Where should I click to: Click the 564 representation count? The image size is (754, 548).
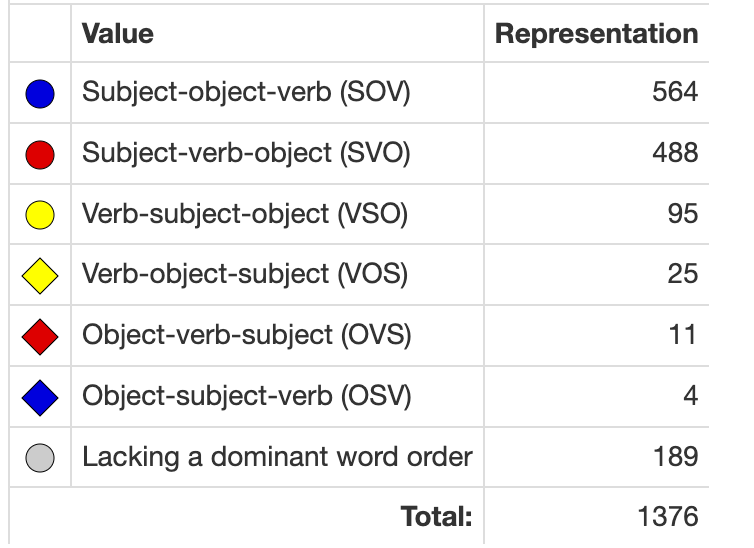pos(675,91)
